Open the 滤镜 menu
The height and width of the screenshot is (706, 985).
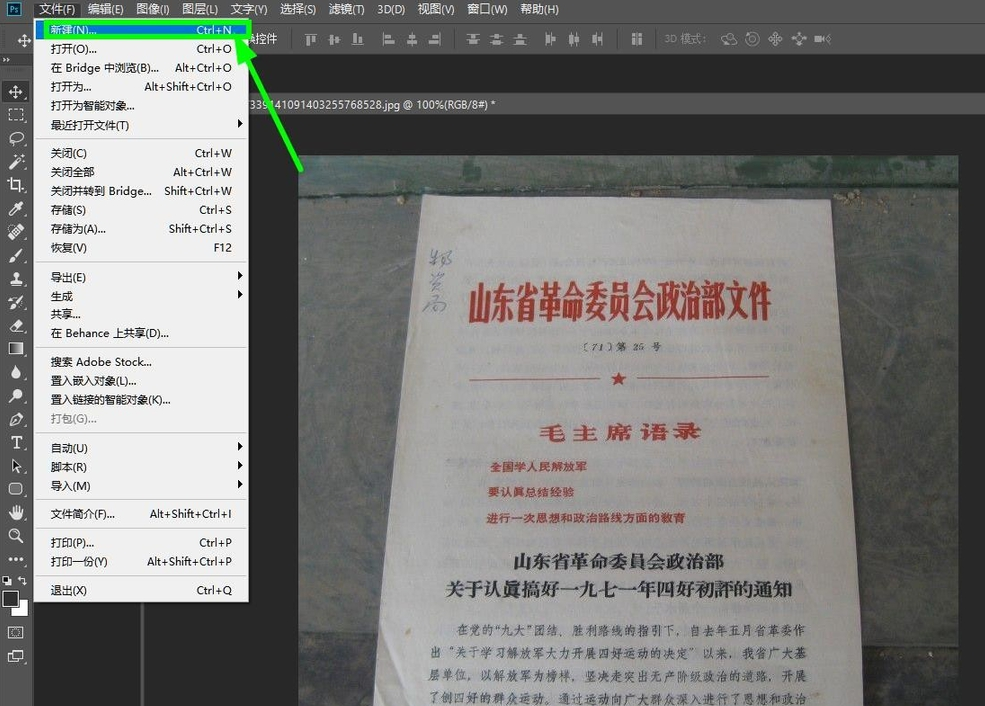(x=345, y=9)
